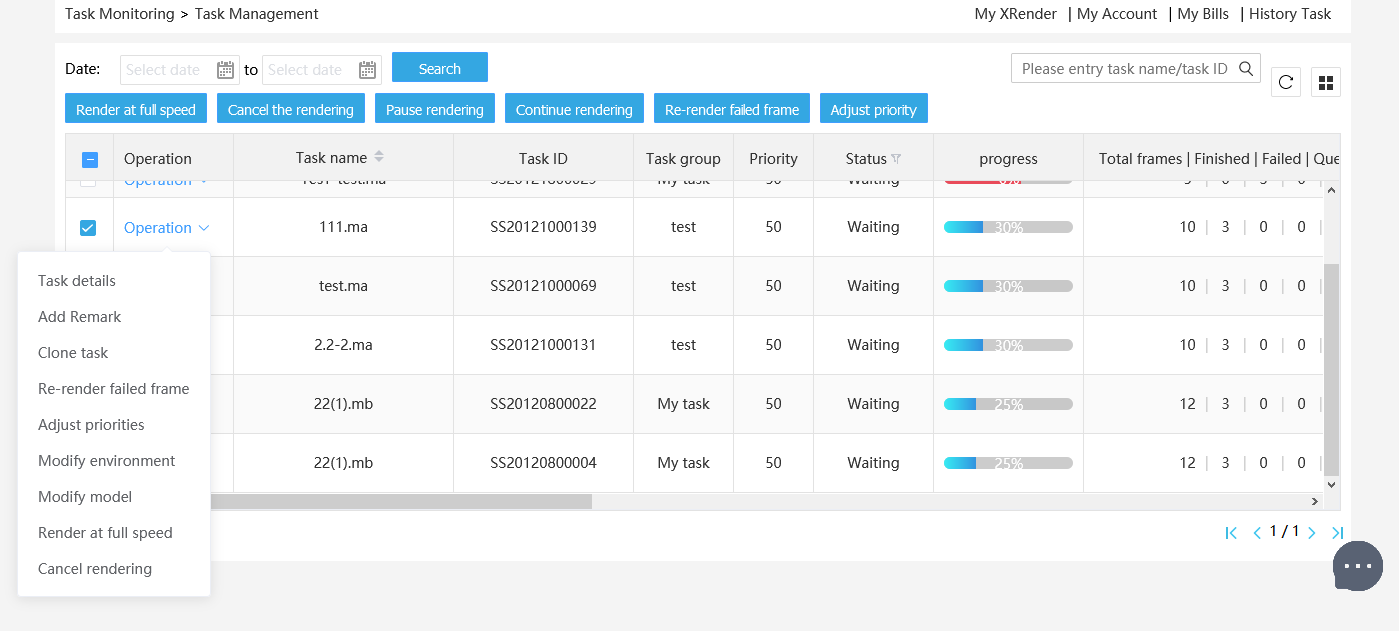Open the History Task link
Viewport: 1399px width, 631px height.
[1289, 14]
